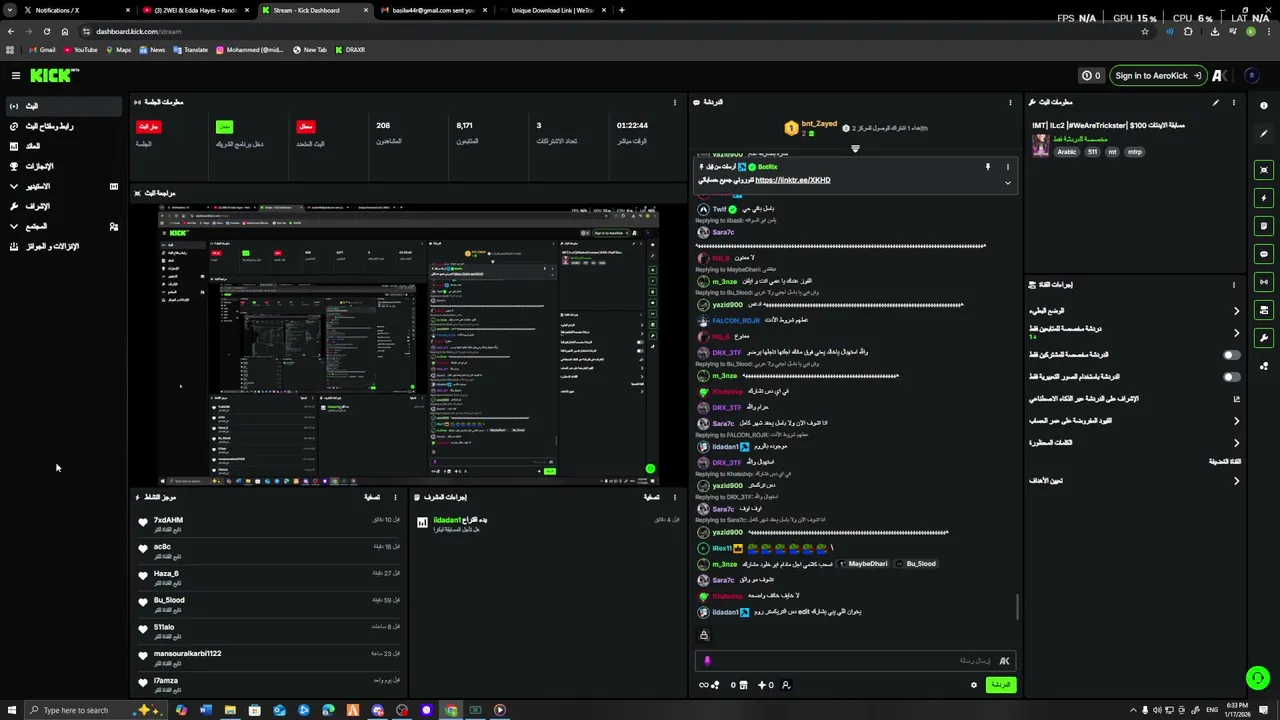The image size is (1280, 720).
Task: Toggle the broadcast signal widget in the right rail
Action: [1264, 282]
